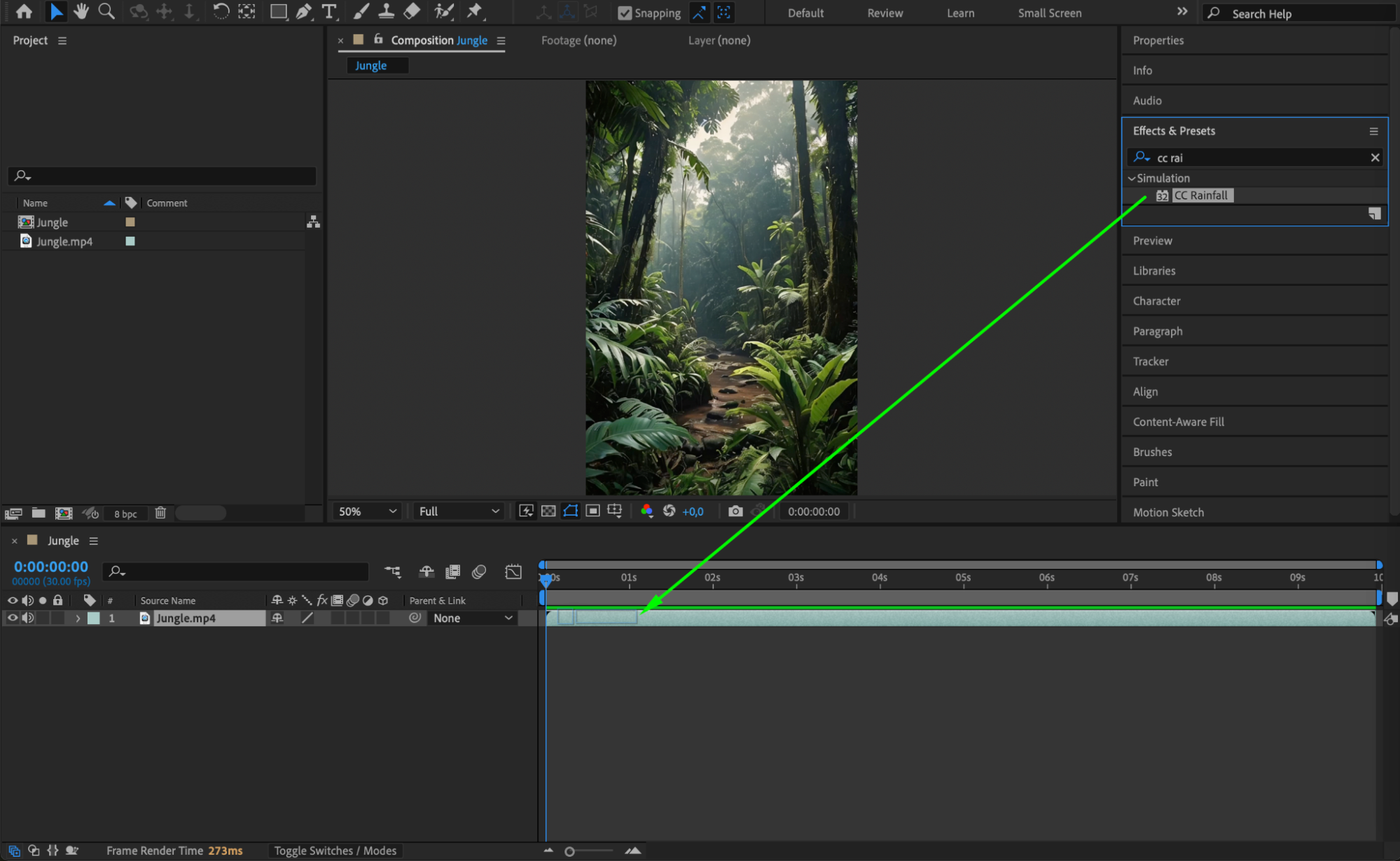Select the Rectangle shape tool
The width and height of the screenshot is (1400, 861).
[278, 11]
